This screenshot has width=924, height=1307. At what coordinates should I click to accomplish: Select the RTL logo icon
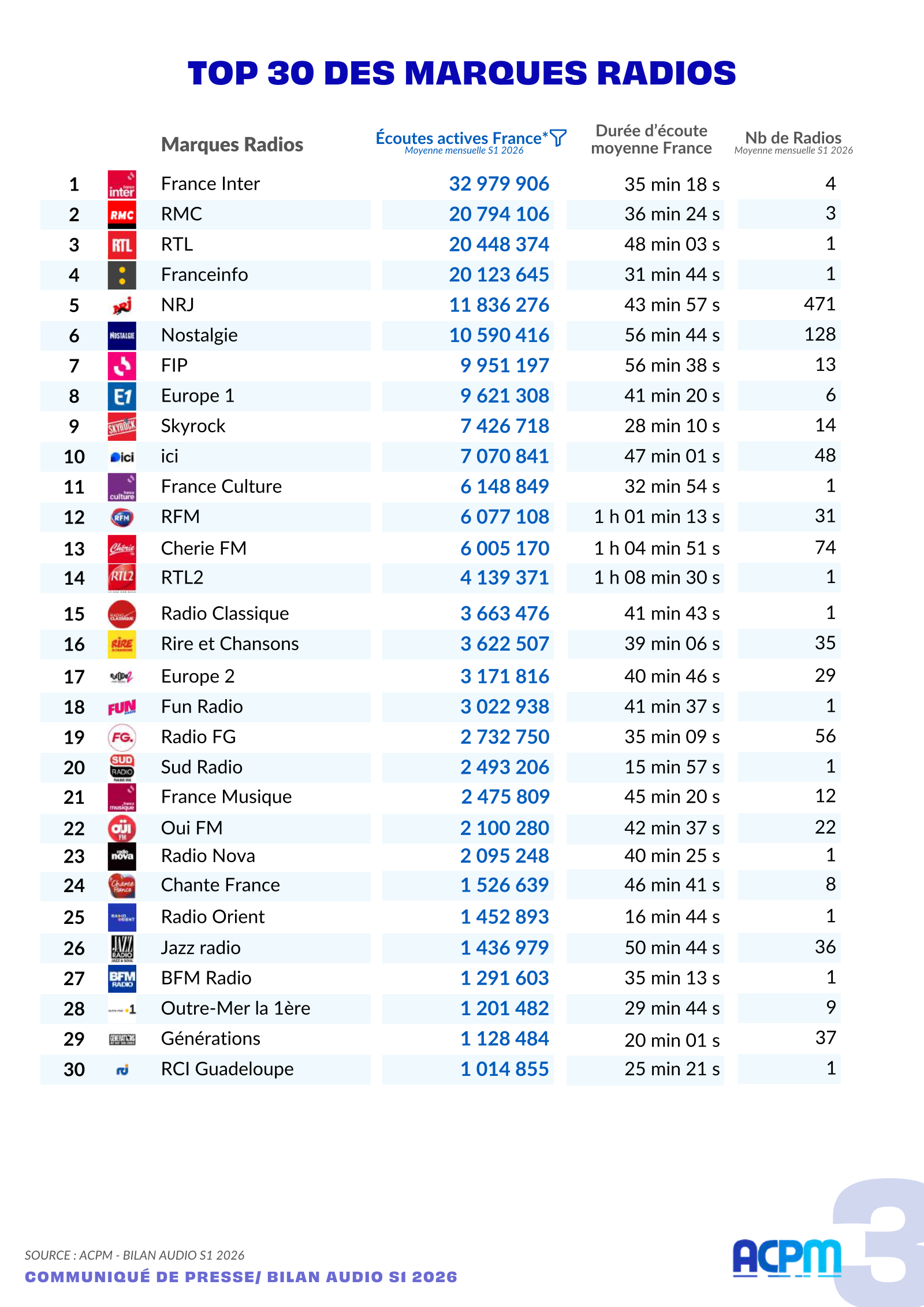pyautogui.click(x=122, y=245)
